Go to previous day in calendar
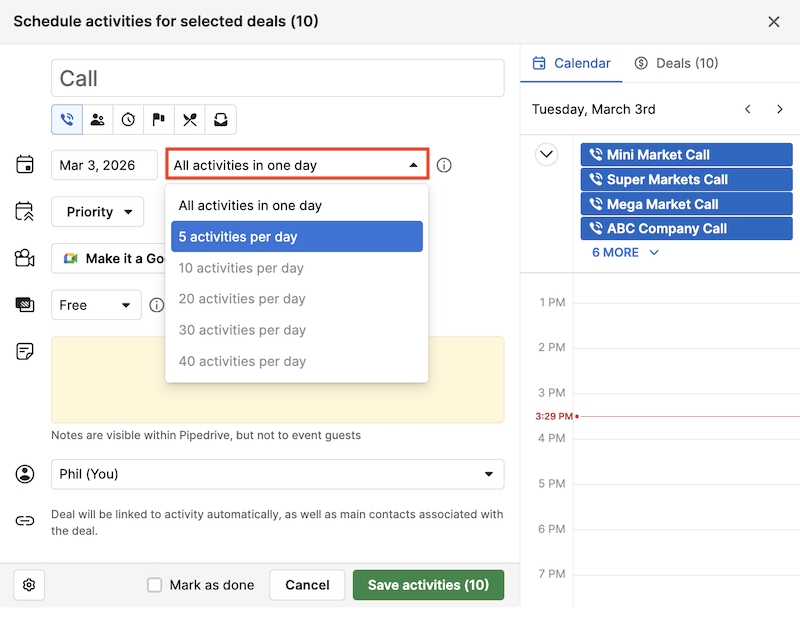This screenshot has width=800, height=621. [748, 109]
